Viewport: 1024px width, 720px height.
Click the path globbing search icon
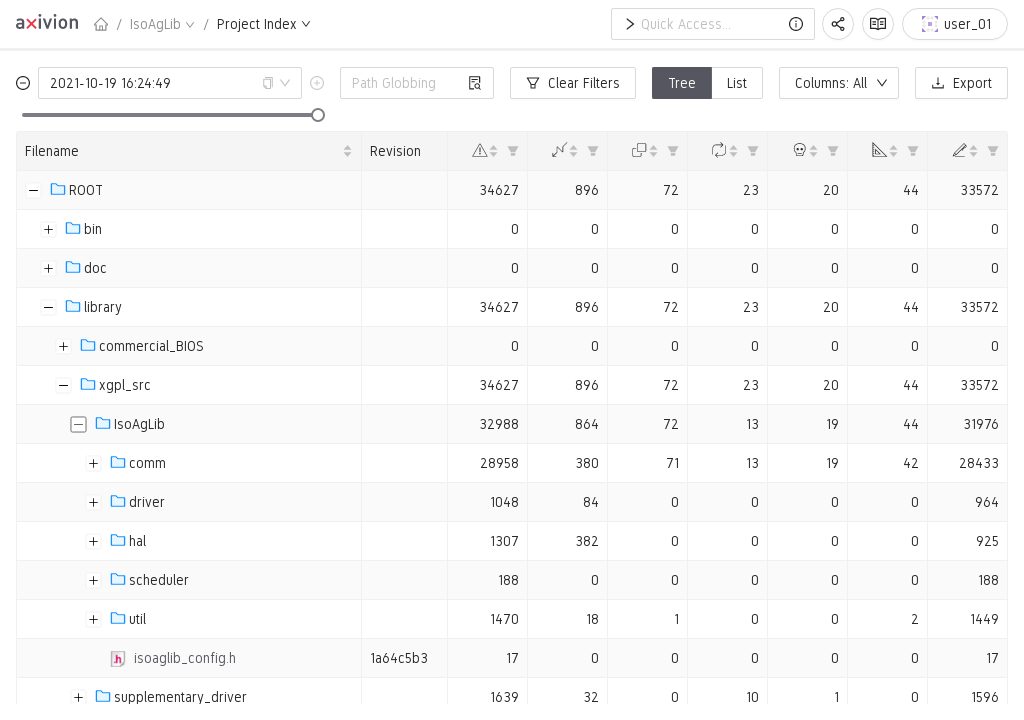(475, 83)
